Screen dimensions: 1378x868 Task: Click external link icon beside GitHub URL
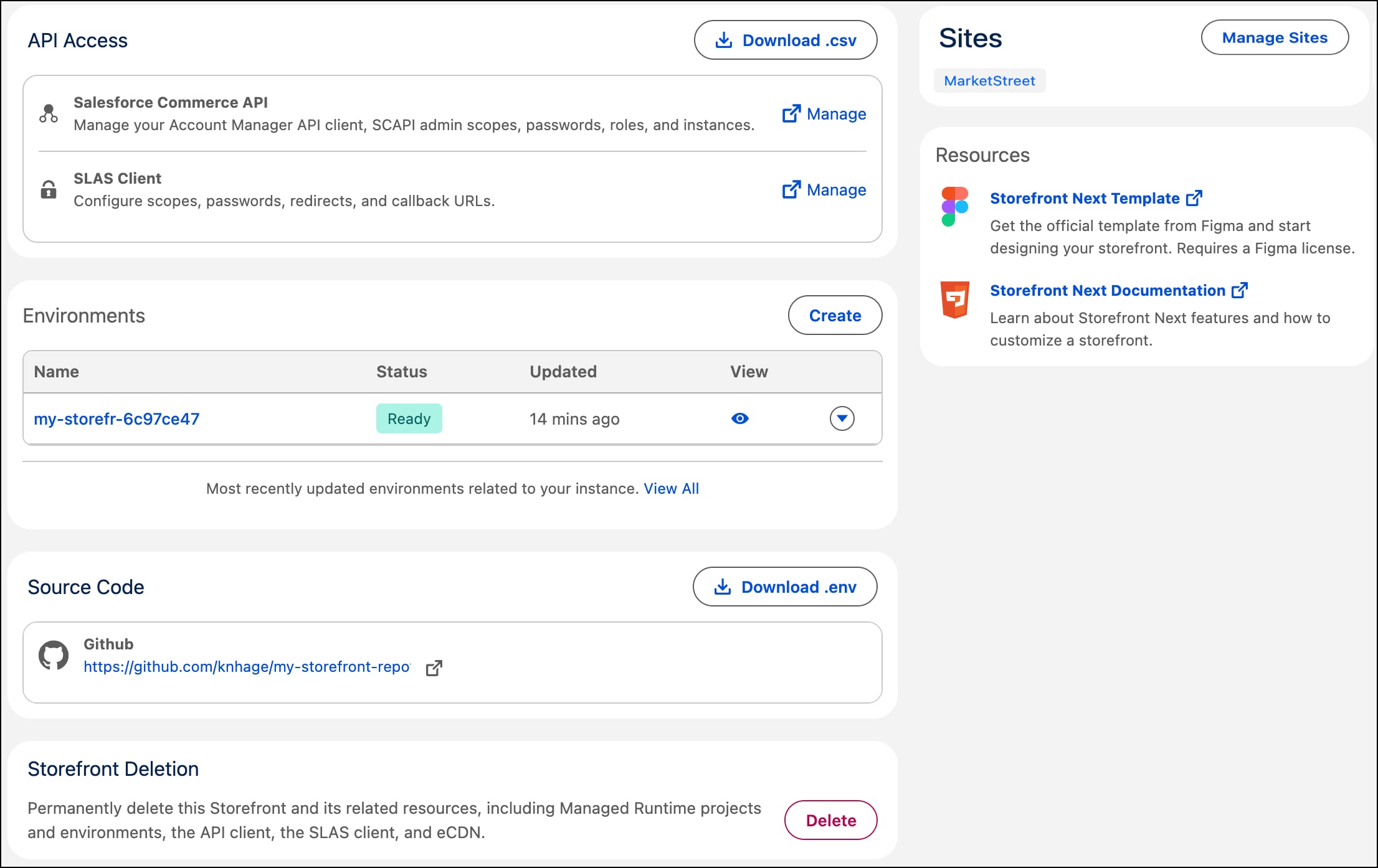pos(434,668)
